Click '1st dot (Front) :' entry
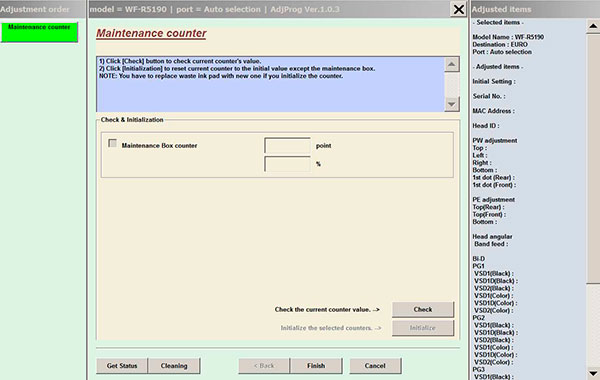The height and width of the screenshot is (380, 600). (494, 185)
